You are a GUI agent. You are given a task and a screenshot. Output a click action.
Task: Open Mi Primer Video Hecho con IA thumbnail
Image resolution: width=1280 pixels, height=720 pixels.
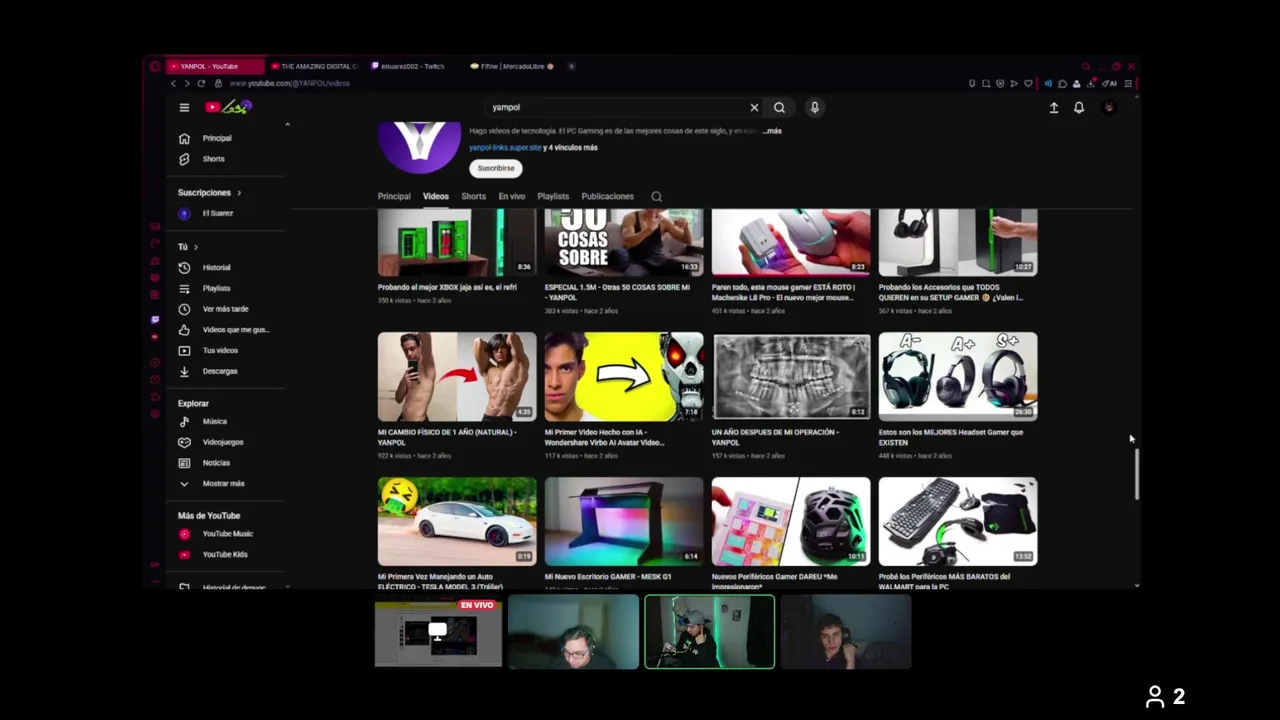[x=624, y=376]
